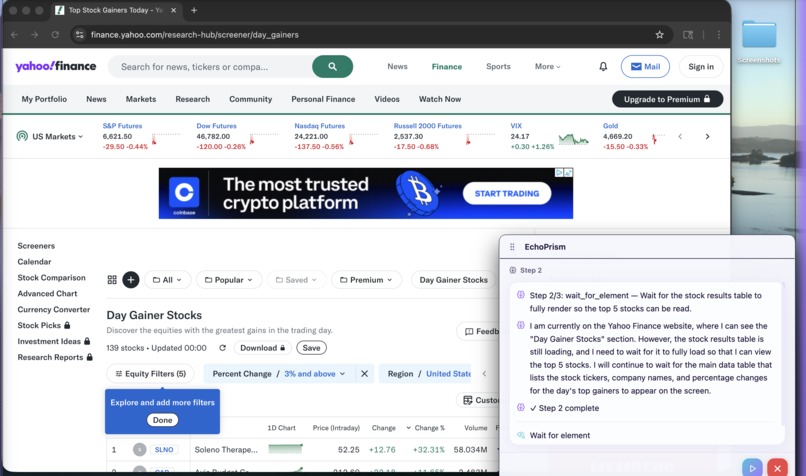The width and height of the screenshot is (806, 476).
Task: Open Equity Filters (5)
Action: pyautogui.click(x=150, y=374)
